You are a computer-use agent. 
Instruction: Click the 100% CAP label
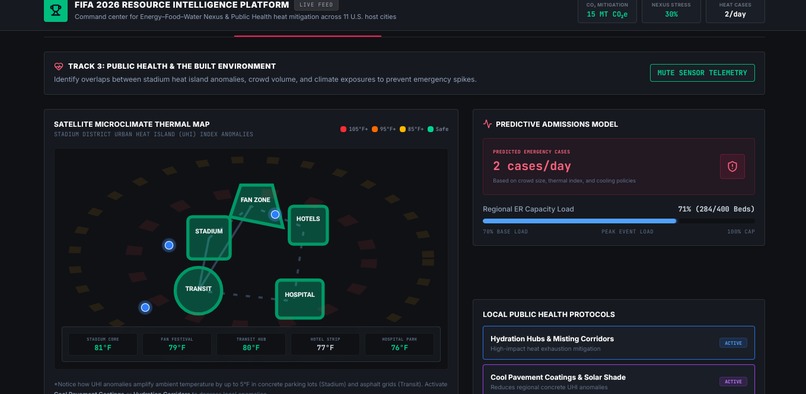pos(741,232)
